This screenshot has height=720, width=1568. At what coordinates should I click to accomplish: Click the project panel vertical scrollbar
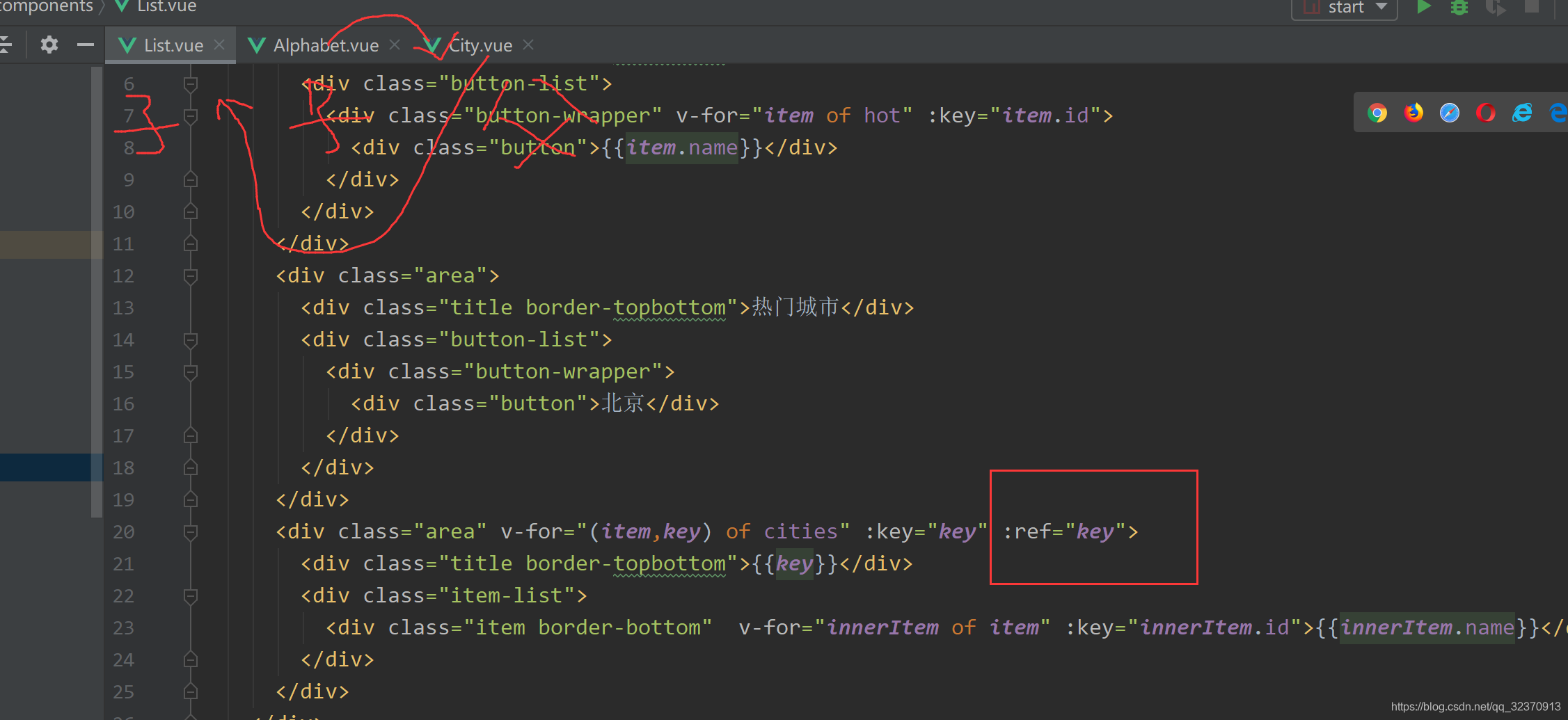point(97,292)
